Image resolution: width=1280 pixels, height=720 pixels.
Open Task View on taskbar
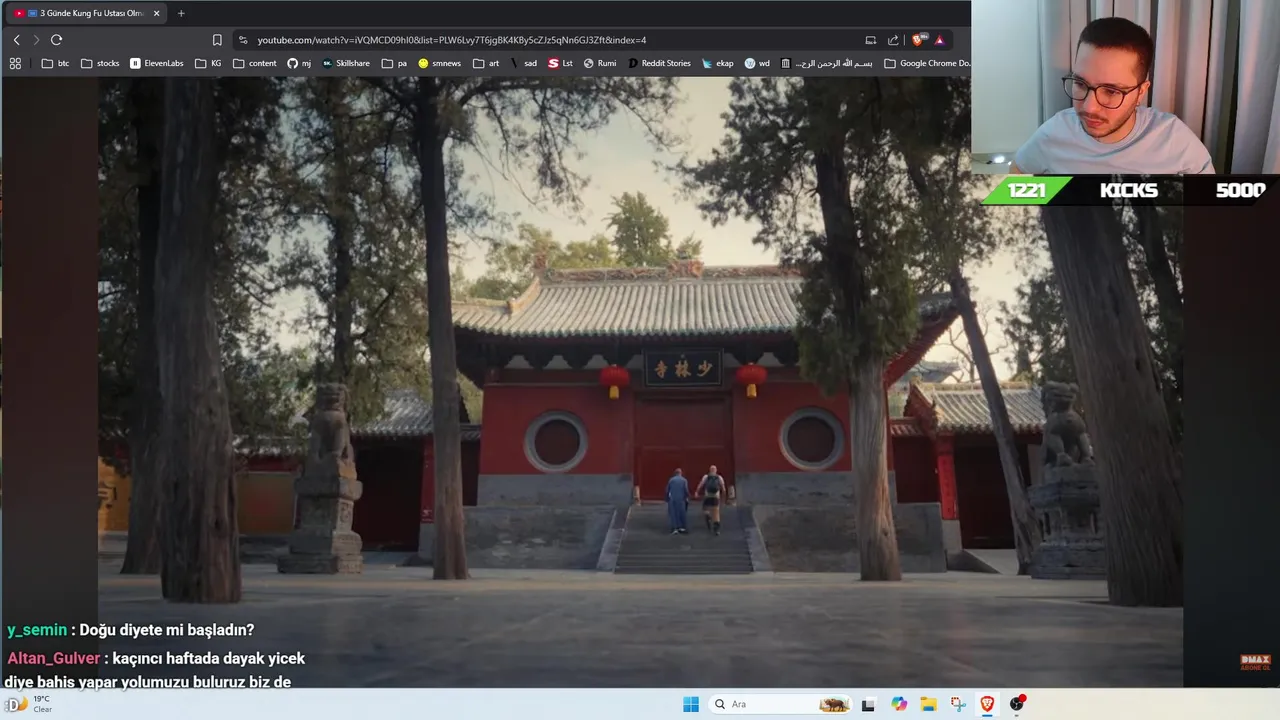[868, 704]
